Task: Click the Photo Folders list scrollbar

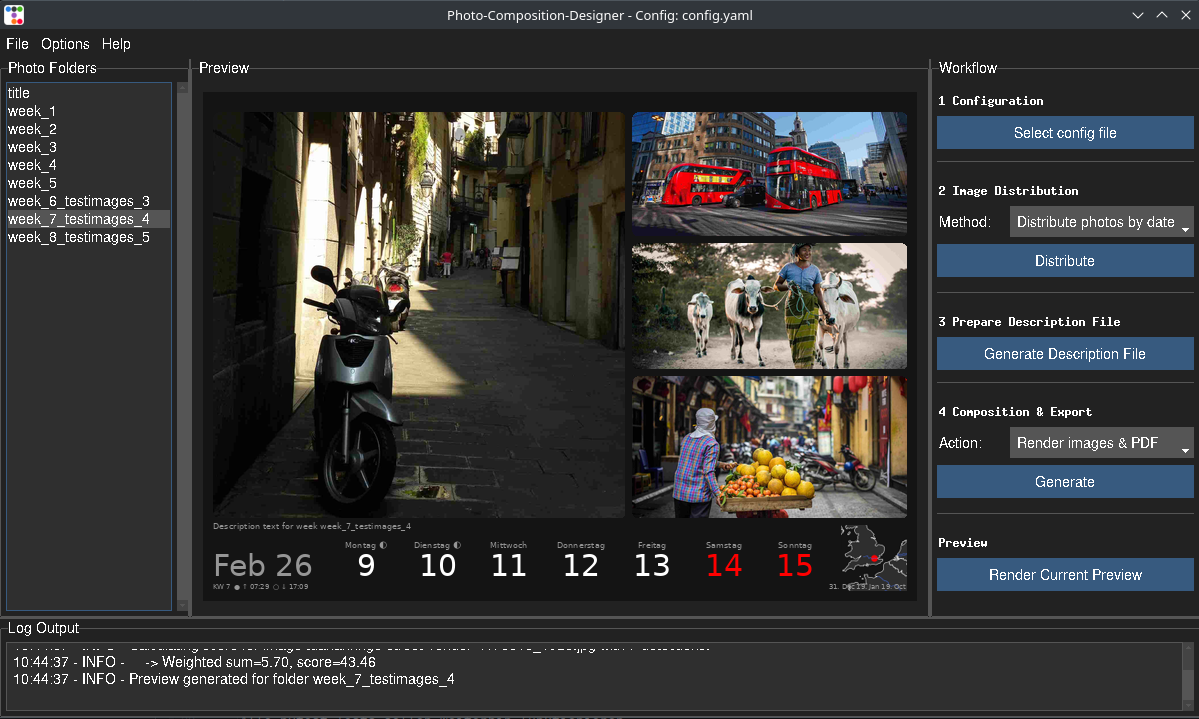Action: 182,346
